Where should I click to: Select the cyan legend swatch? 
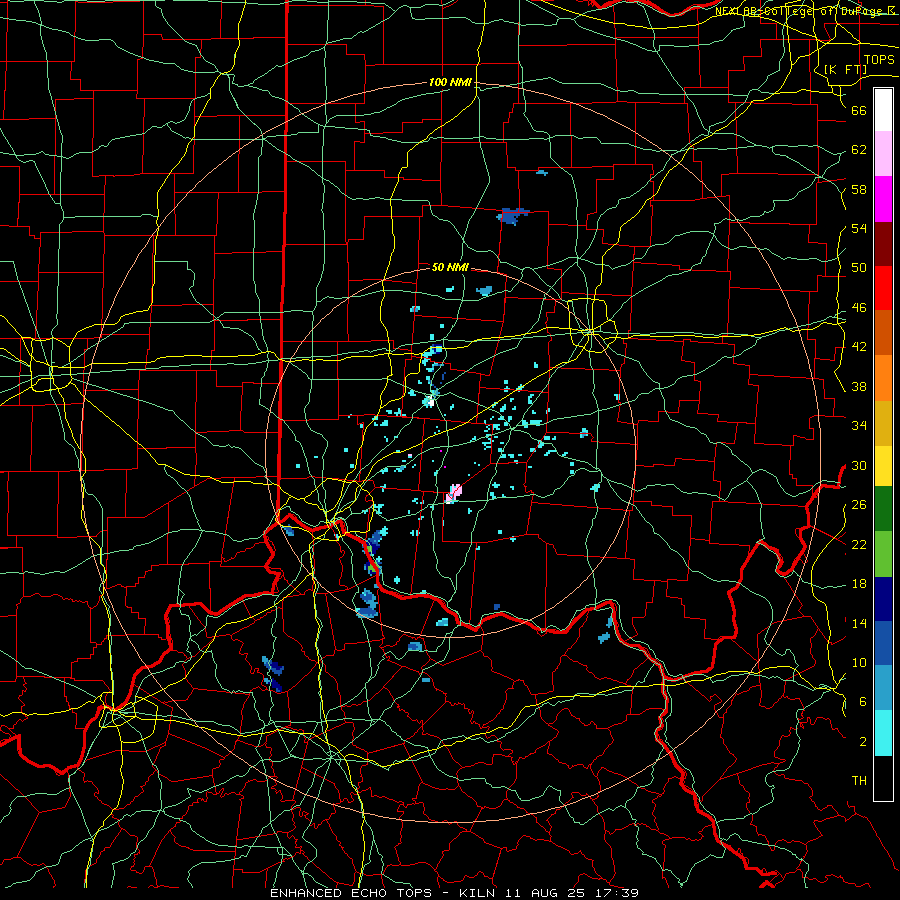click(x=883, y=733)
